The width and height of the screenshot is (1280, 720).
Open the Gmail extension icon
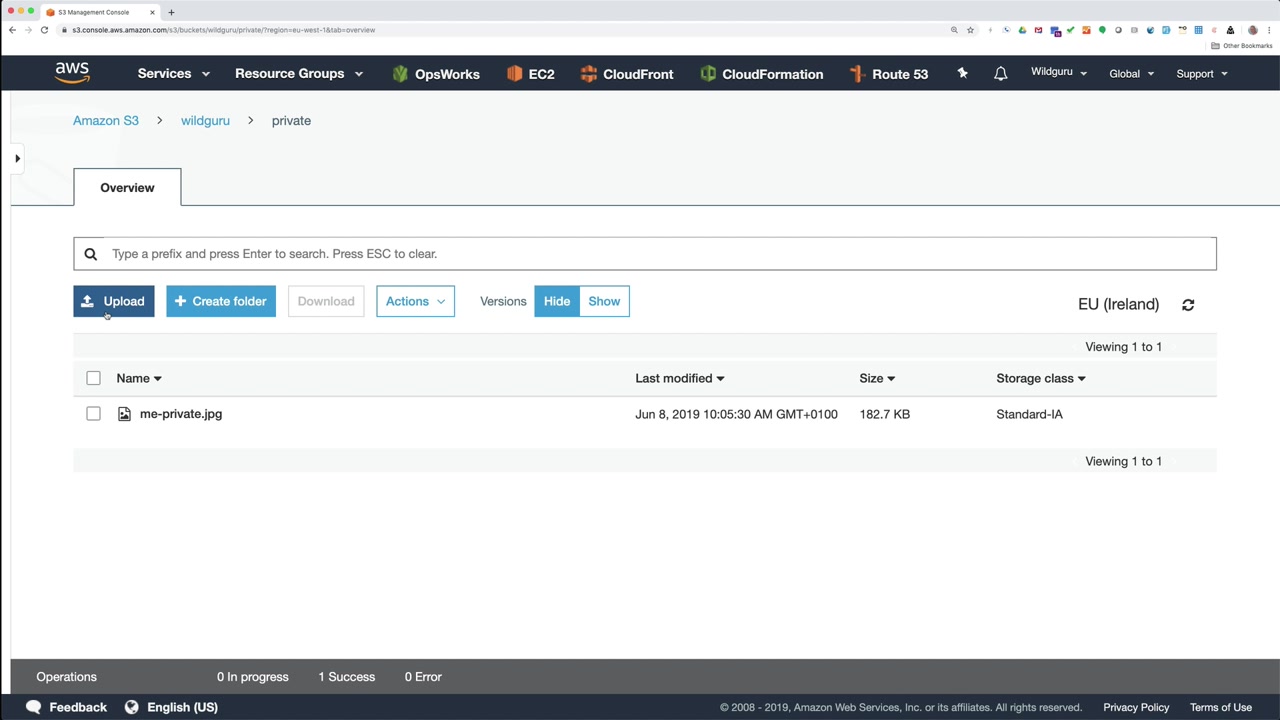[x=1039, y=30]
